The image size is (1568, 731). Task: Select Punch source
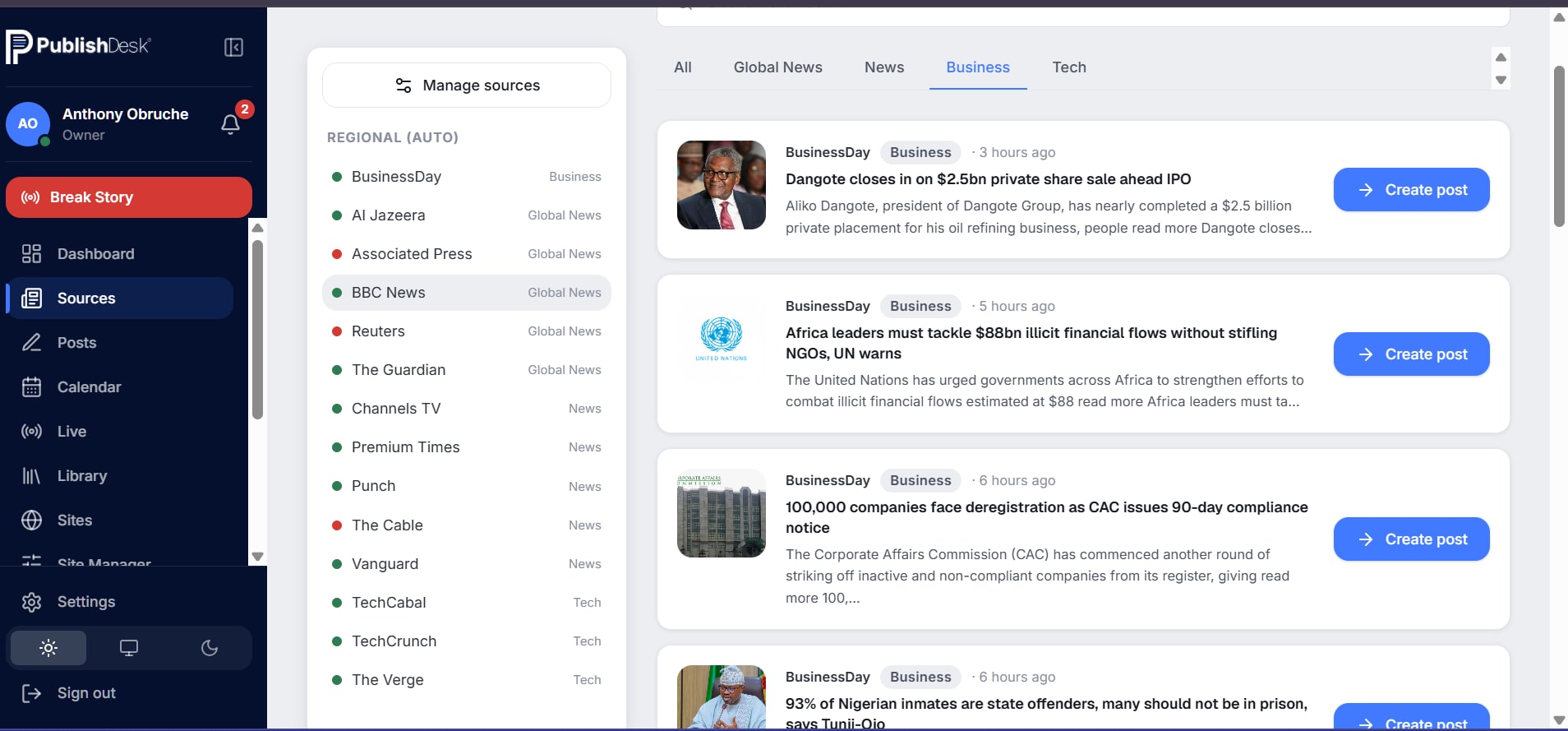(x=467, y=486)
